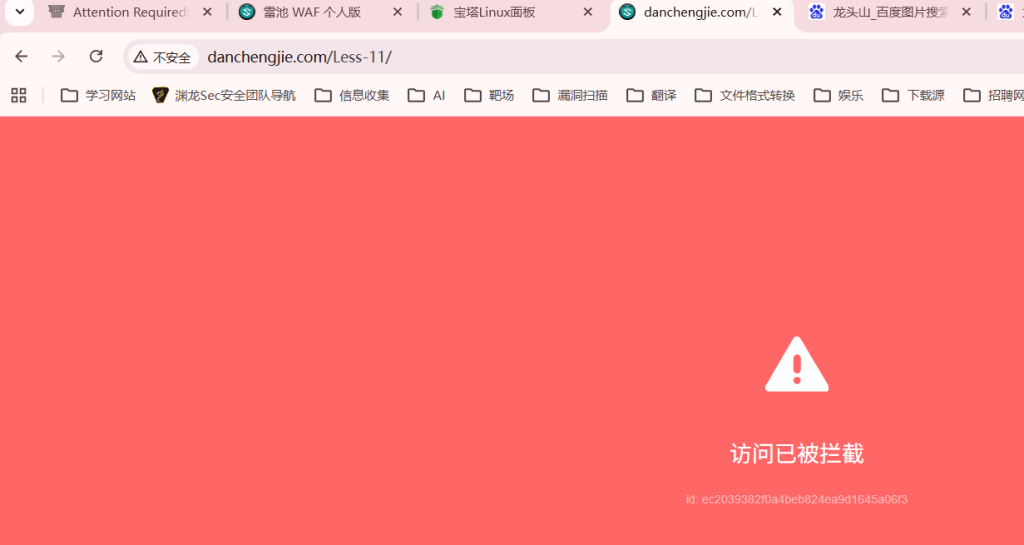
Task: Close the 雷池 WAF 个人版 tab
Action: [x=397, y=13]
